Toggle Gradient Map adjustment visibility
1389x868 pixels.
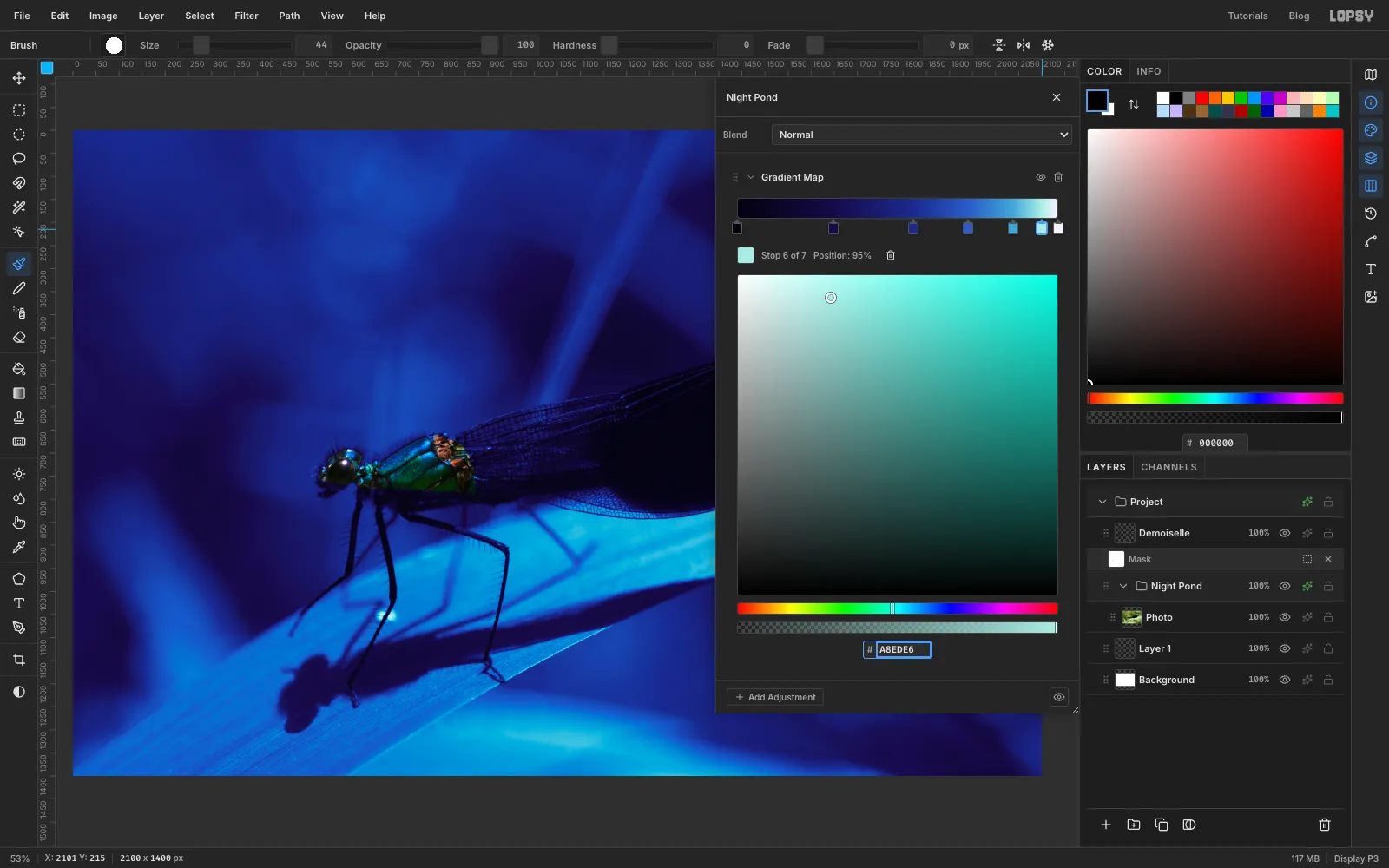tap(1040, 177)
